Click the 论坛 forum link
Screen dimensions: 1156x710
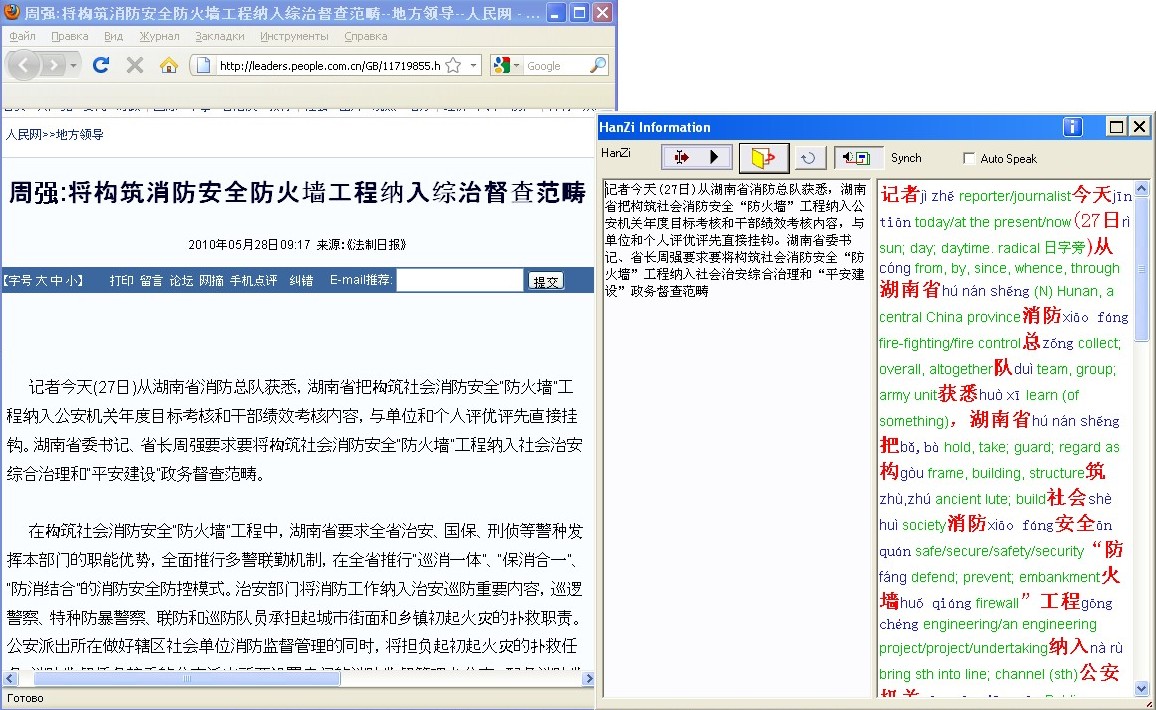[181, 280]
